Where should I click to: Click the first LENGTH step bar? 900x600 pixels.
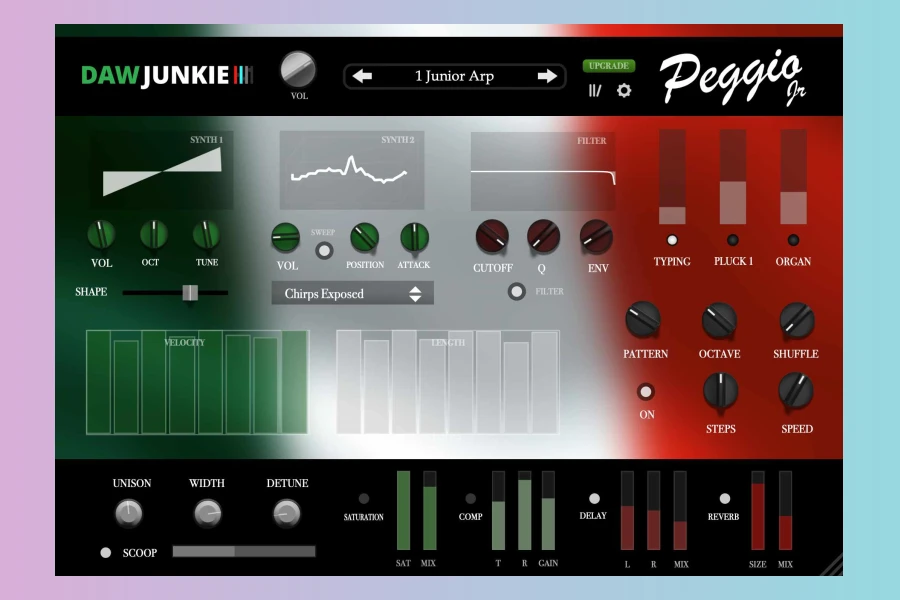[x=349, y=382]
